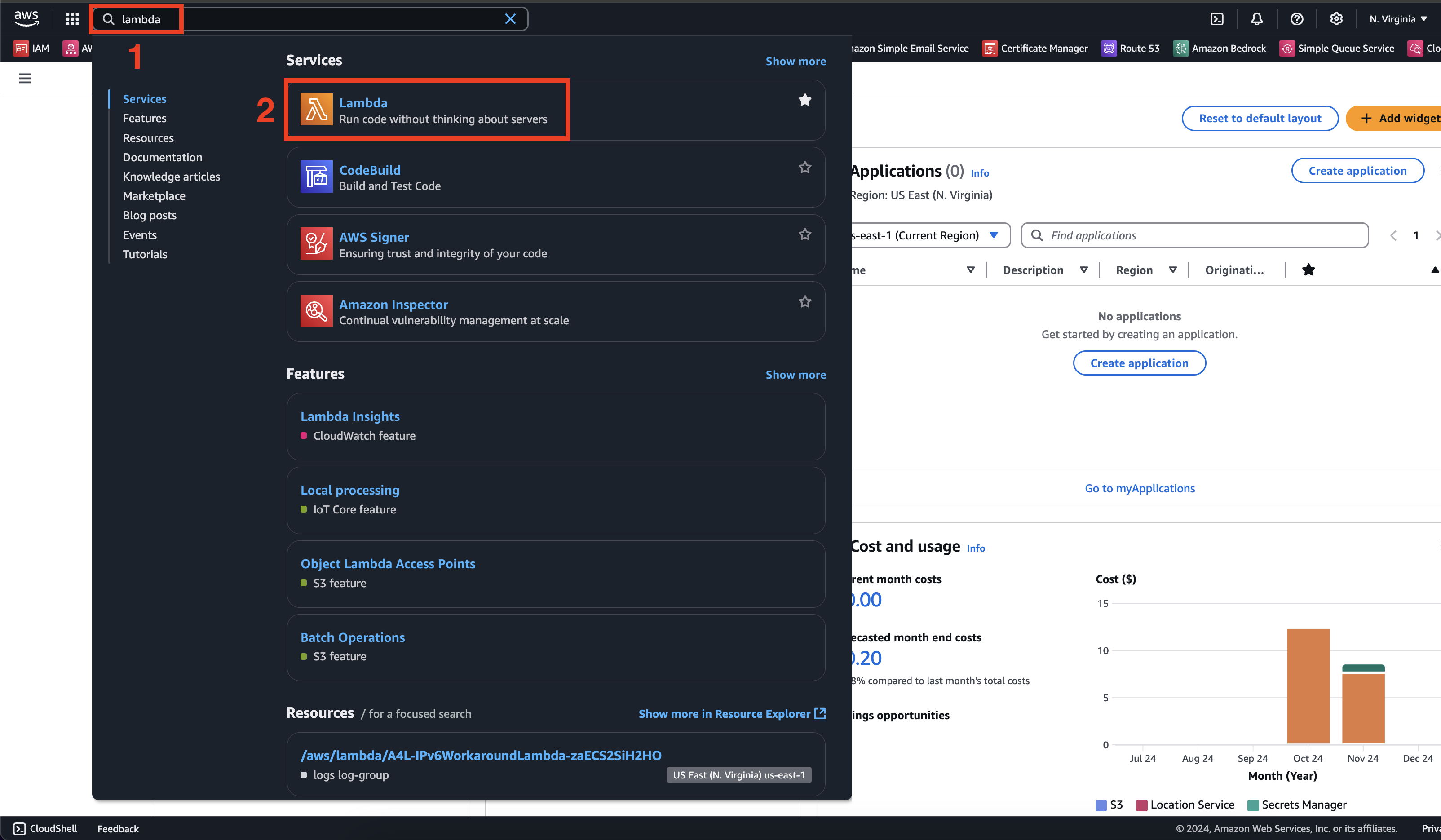This screenshot has height=840, width=1441.
Task: Click the AWS Signer service icon
Action: [x=316, y=243]
